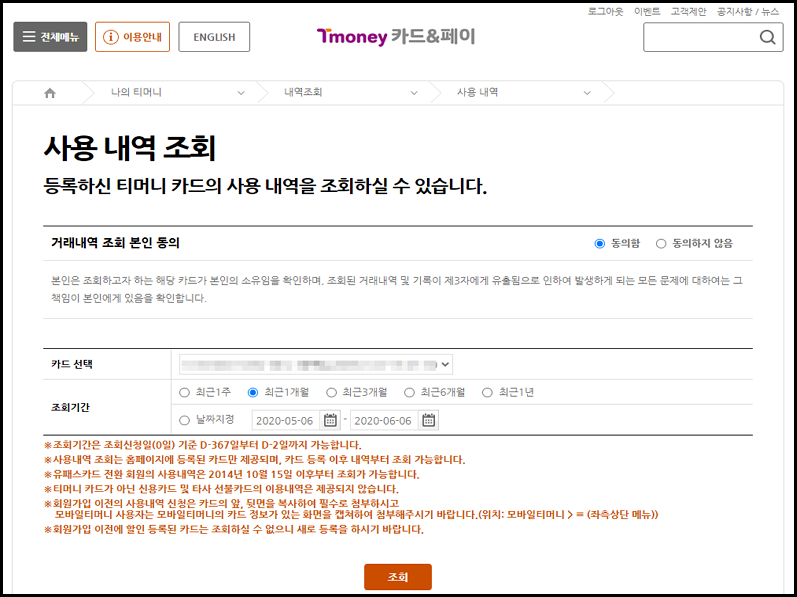Choose the 최근1주 period option

tap(184, 392)
